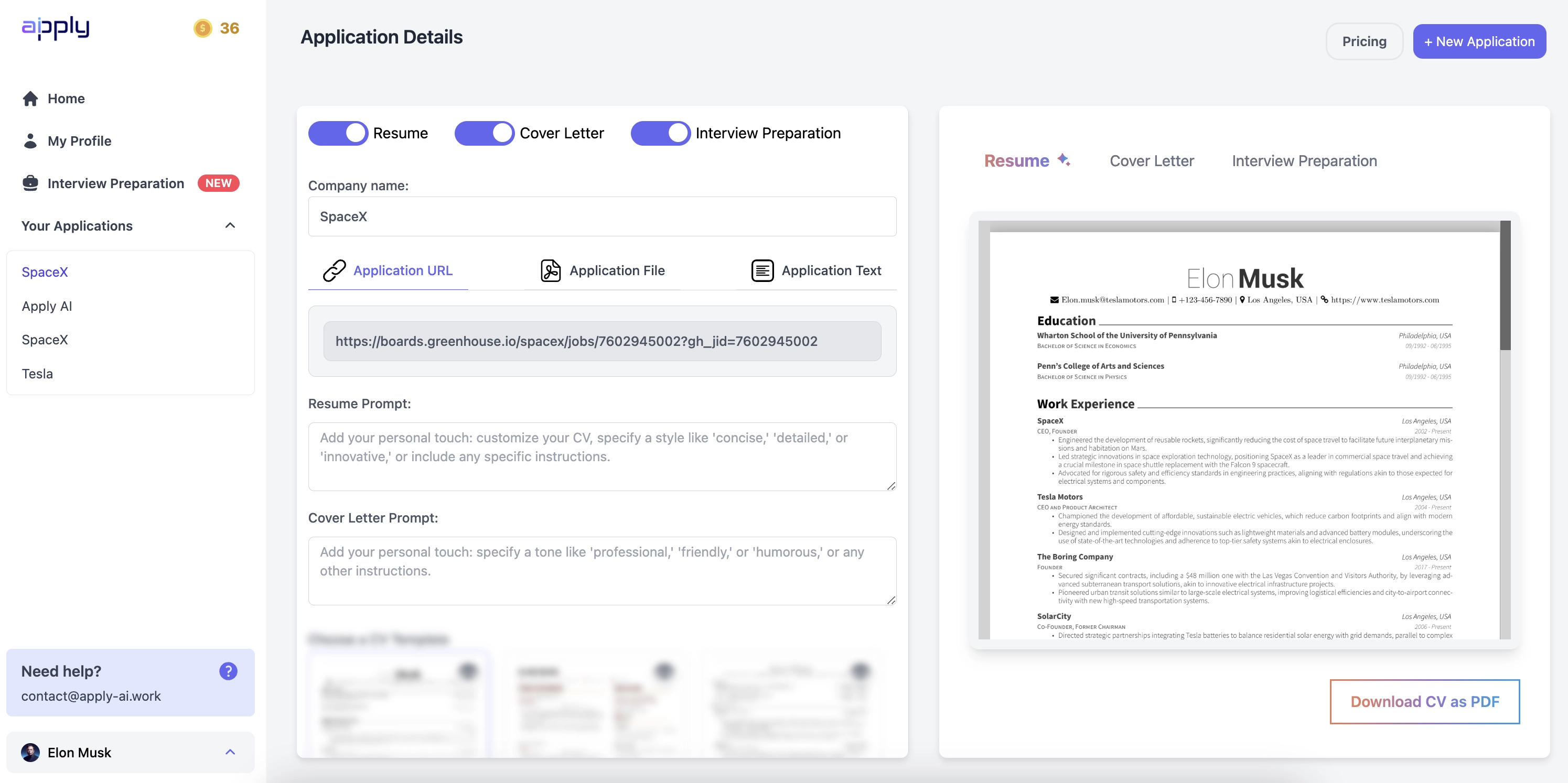Click the Home house icon
Viewport: 1568px width, 783px height.
tap(30, 99)
